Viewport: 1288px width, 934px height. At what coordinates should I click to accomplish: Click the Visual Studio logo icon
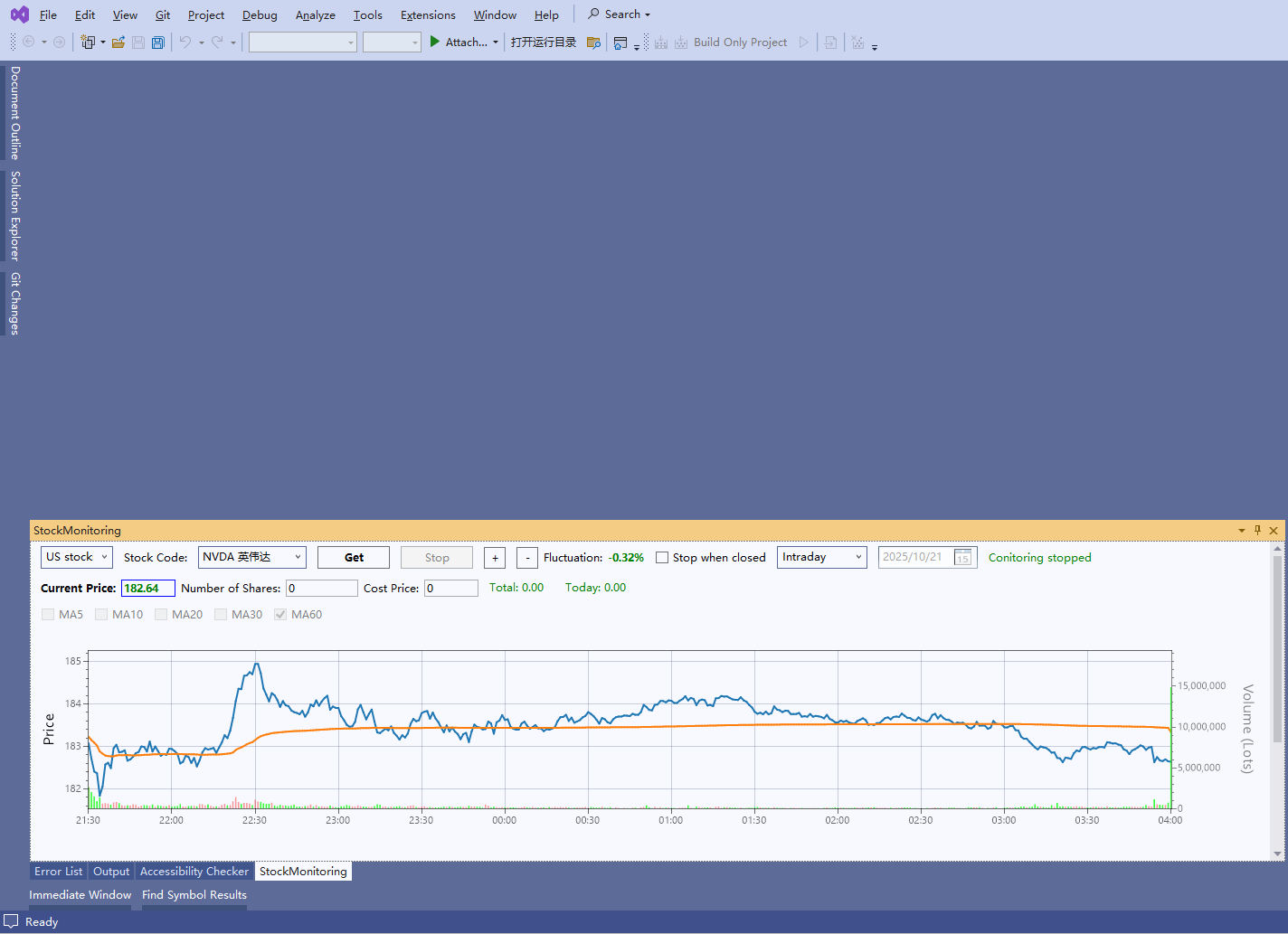pyautogui.click(x=19, y=14)
